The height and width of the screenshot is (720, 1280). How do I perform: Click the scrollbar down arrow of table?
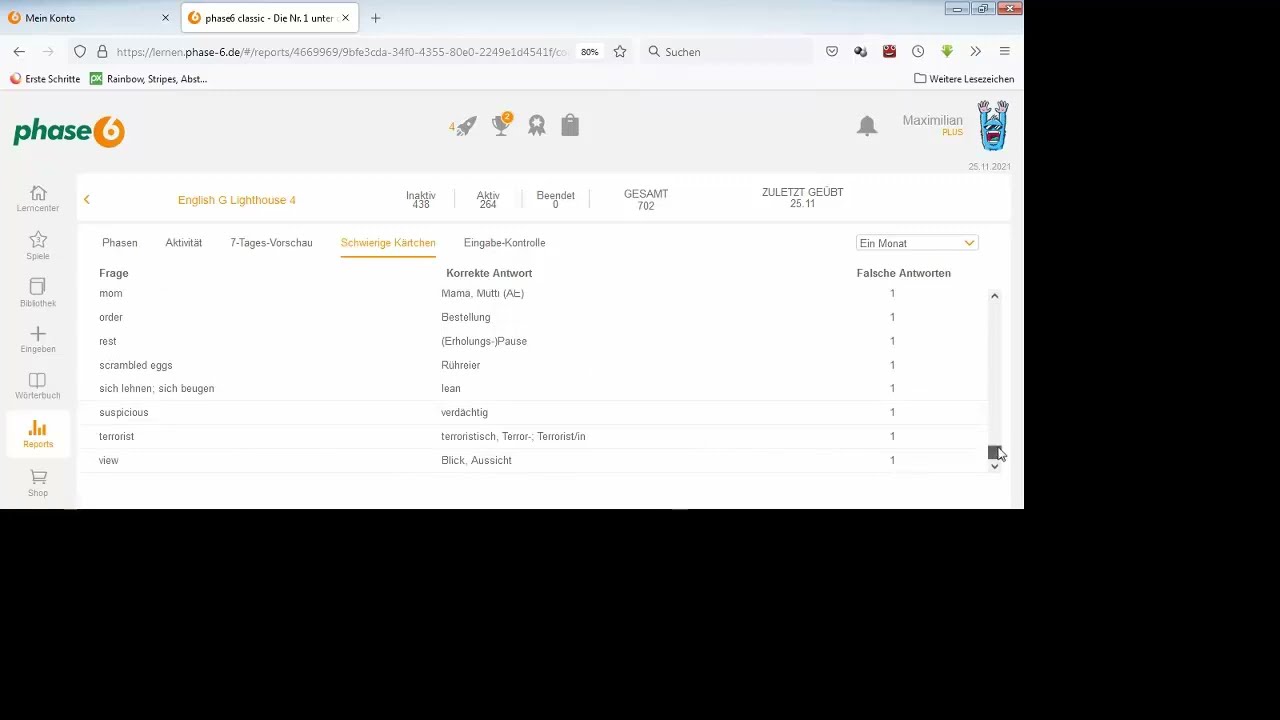click(994, 466)
